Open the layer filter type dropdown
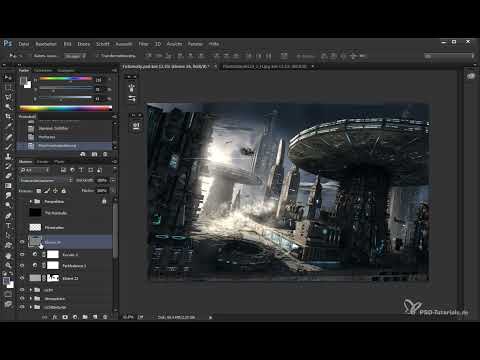This screenshot has height=360, width=480. (x=35, y=170)
